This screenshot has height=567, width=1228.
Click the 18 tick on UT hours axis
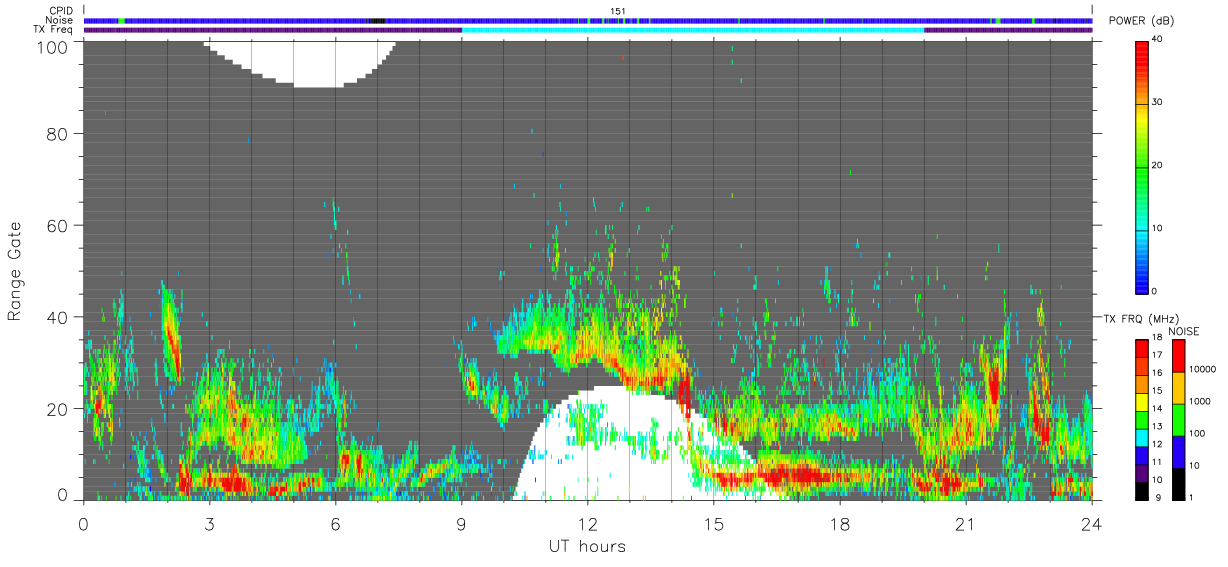840,524
